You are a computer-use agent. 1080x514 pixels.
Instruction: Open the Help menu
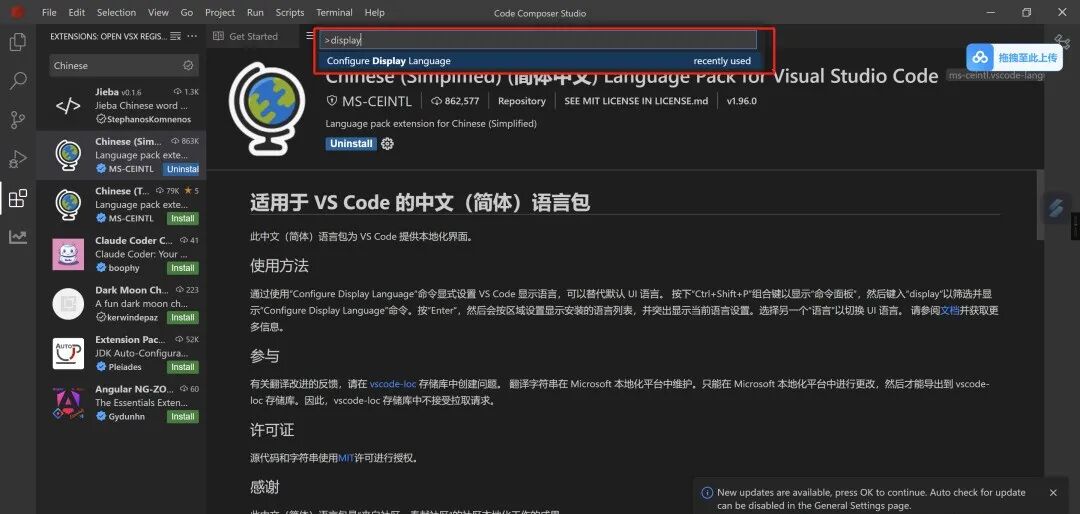click(375, 12)
